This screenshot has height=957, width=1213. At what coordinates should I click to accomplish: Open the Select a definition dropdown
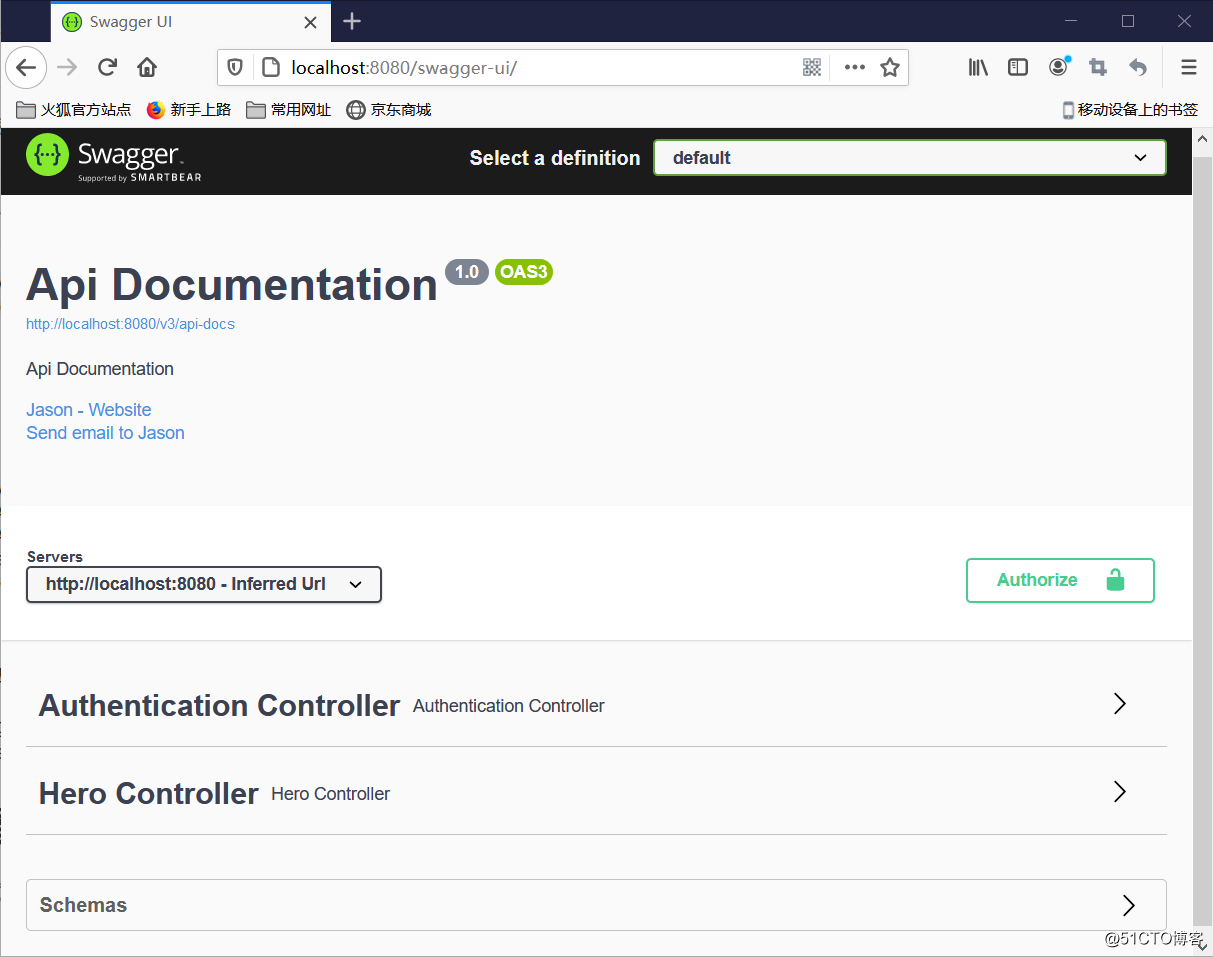pos(910,158)
